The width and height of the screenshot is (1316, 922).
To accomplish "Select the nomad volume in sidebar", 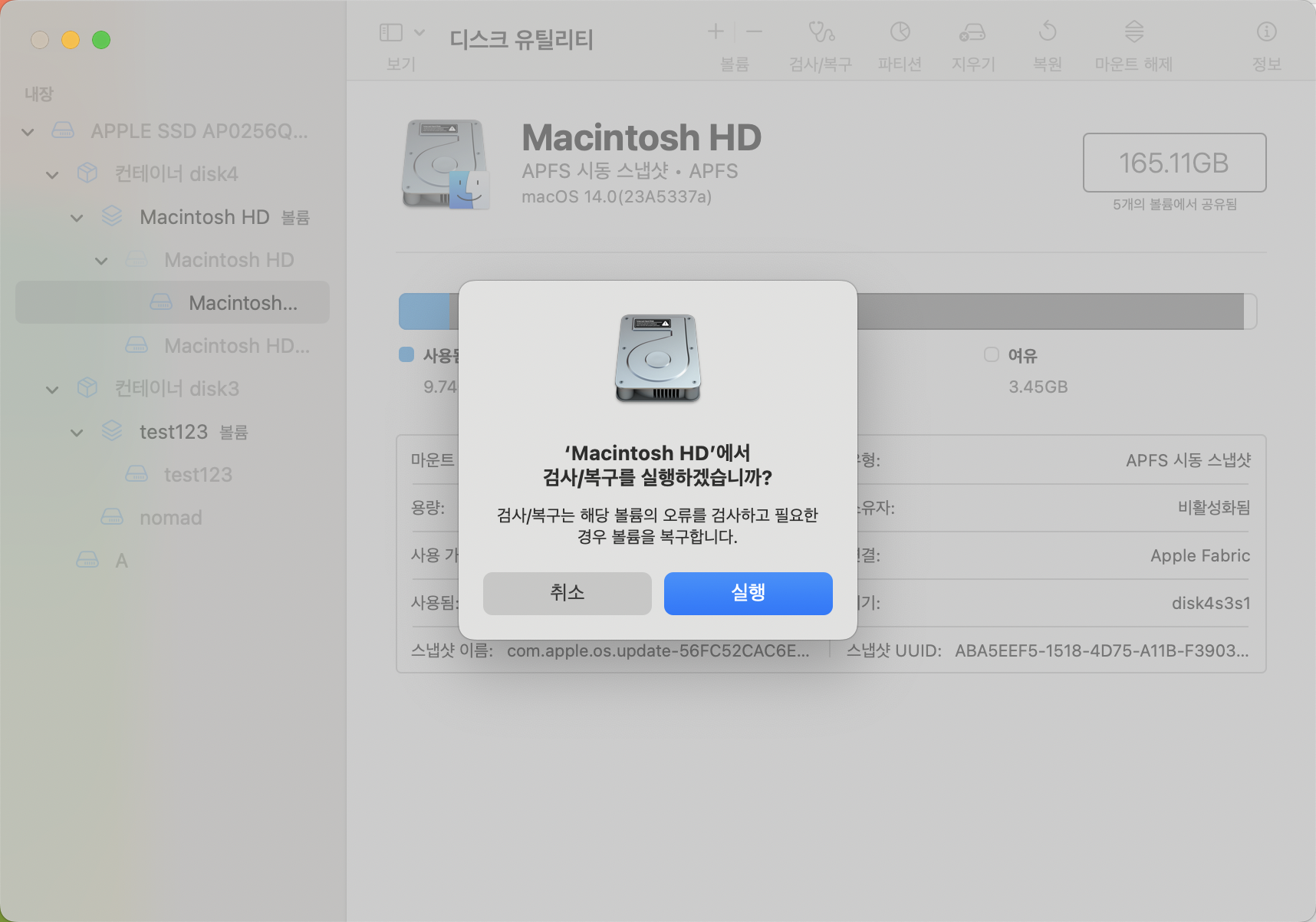I will (170, 517).
